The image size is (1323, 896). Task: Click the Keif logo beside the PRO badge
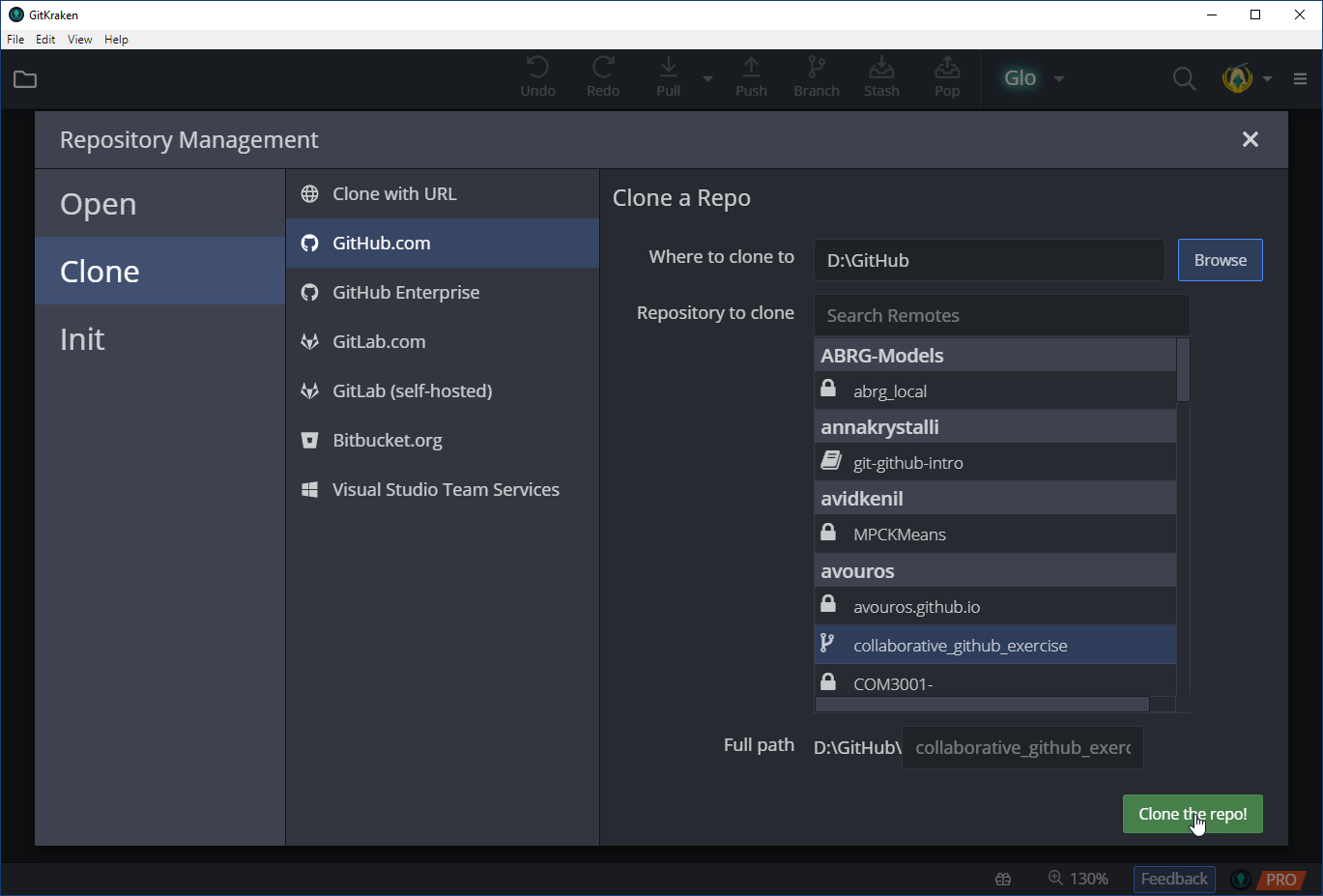[x=1241, y=880]
